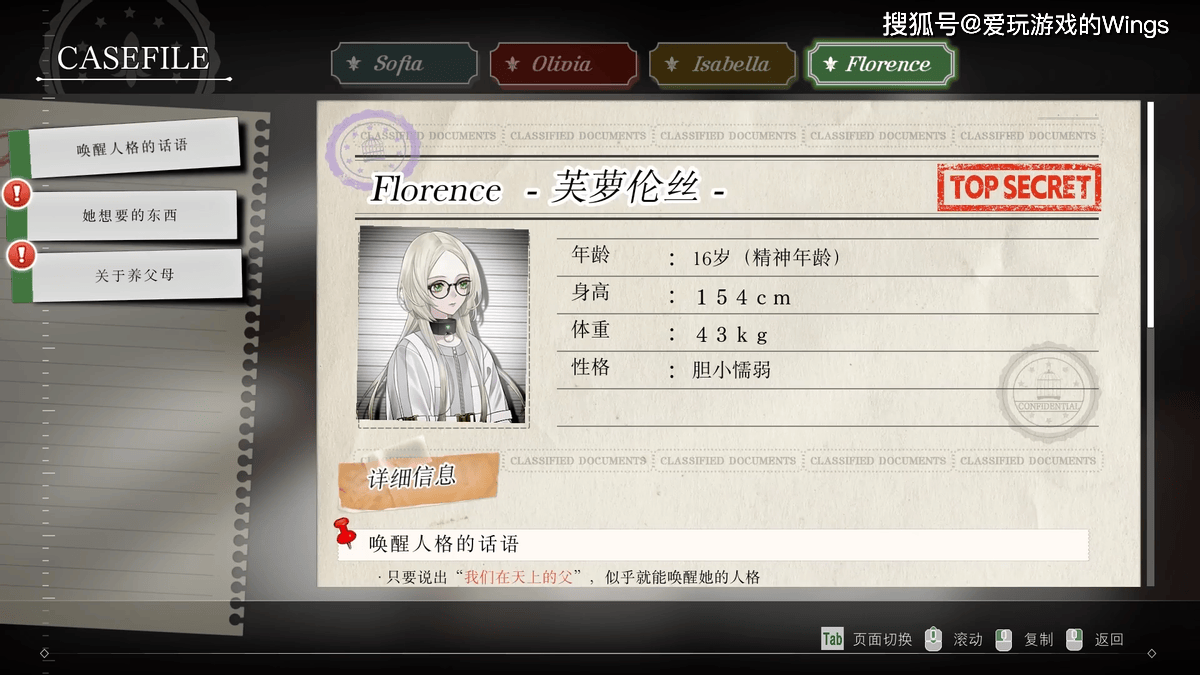Open the Olivia case tab

tap(563, 64)
